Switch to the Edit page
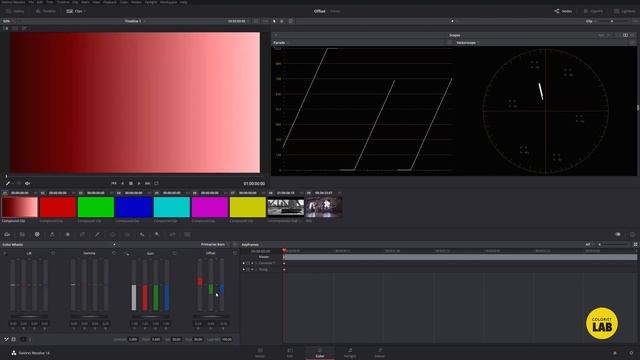The width and height of the screenshot is (640, 360). (x=289, y=353)
